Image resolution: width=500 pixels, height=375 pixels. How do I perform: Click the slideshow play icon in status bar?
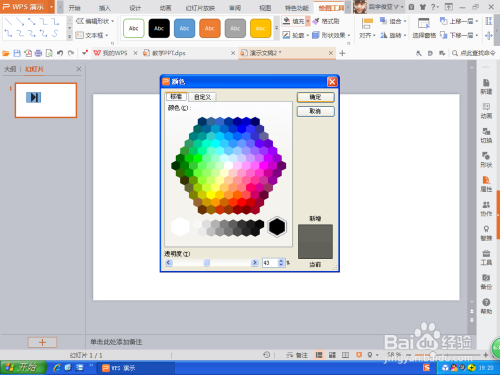coord(359,355)
